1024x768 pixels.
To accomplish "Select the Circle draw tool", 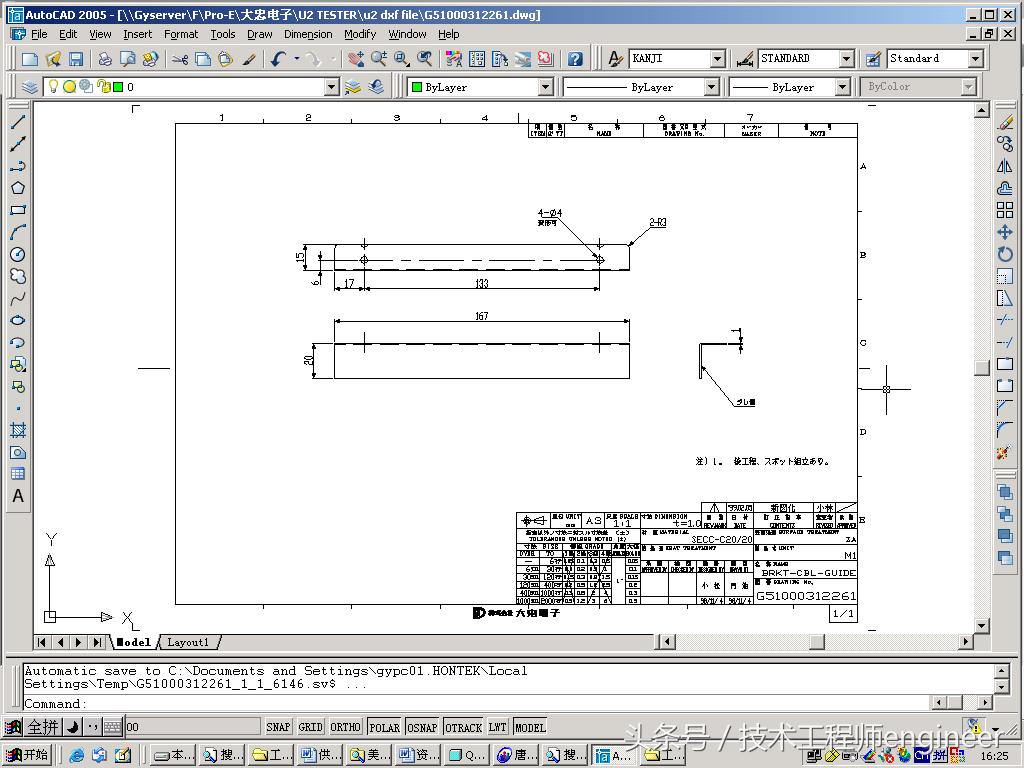I will tap(18, 254).
